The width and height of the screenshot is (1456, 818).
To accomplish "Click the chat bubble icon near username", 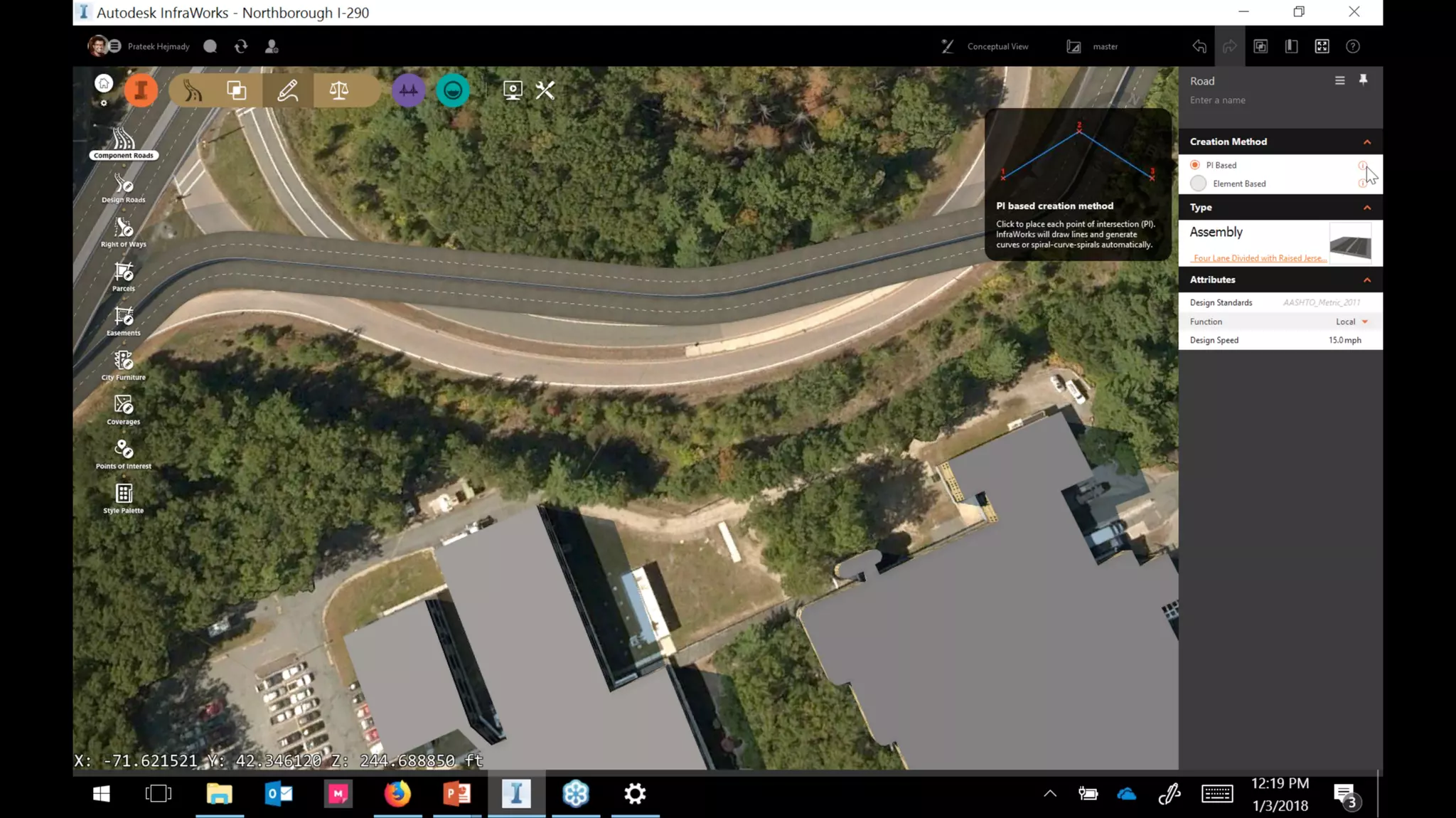I will coord(210,46).
